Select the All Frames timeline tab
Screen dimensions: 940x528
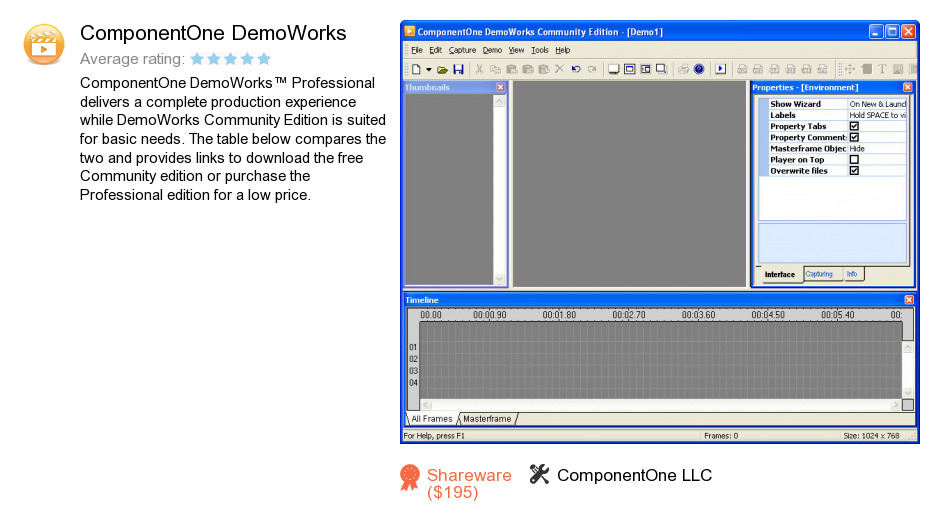pyautogui.click(x=432, y=419)
